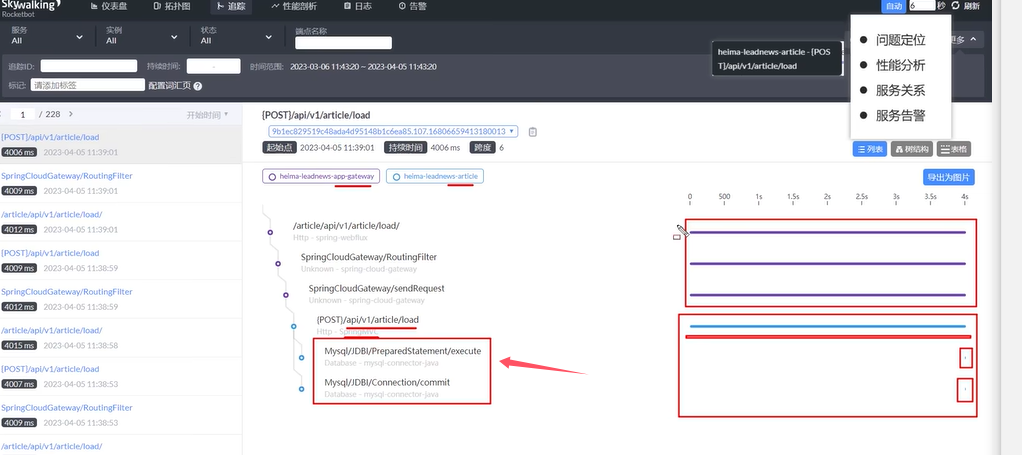Viewport: 1022px width, 455px height.
Task: Click the 导出为图片 export button
Action: pyautogui.click(x=949, y=177)
